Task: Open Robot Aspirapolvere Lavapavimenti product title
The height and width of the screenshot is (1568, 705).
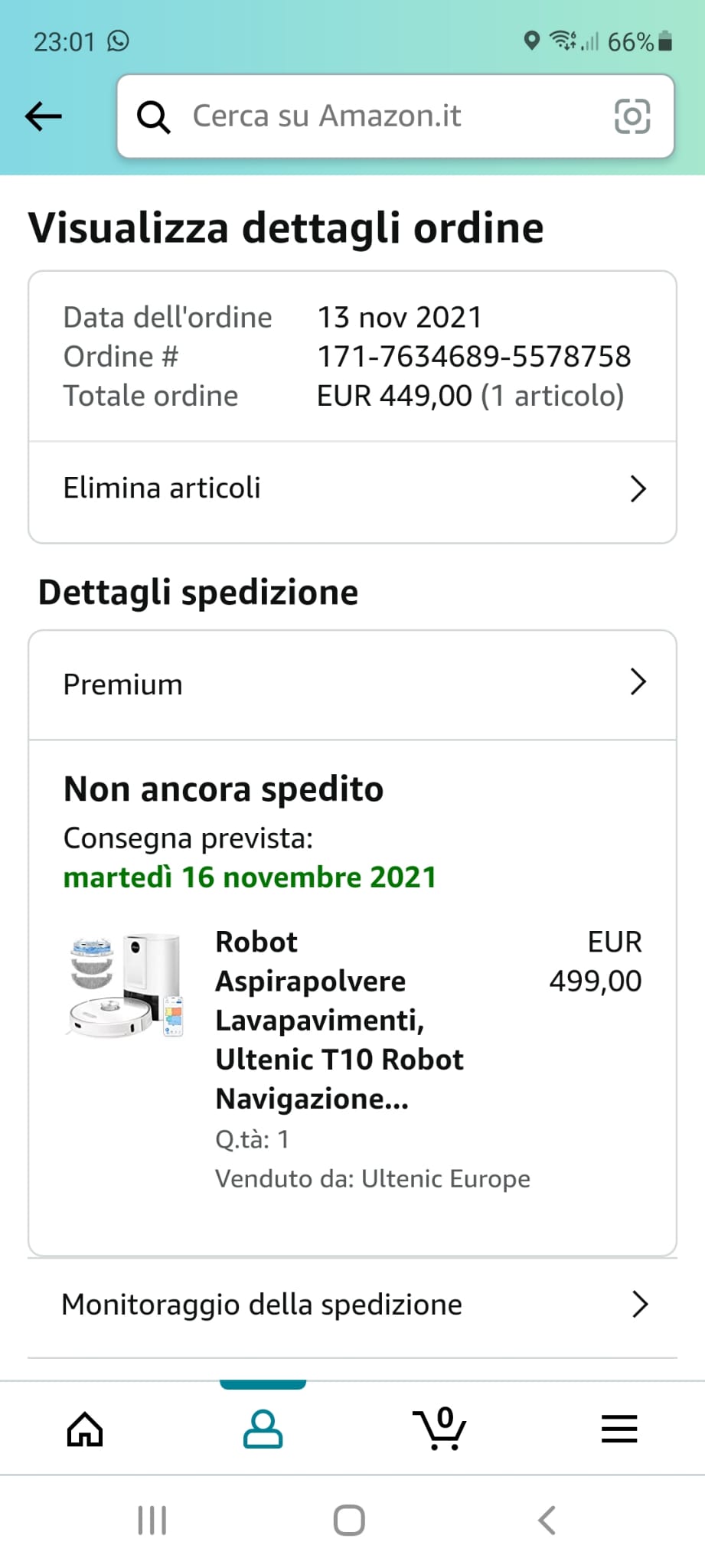Action: [340, 1020]
